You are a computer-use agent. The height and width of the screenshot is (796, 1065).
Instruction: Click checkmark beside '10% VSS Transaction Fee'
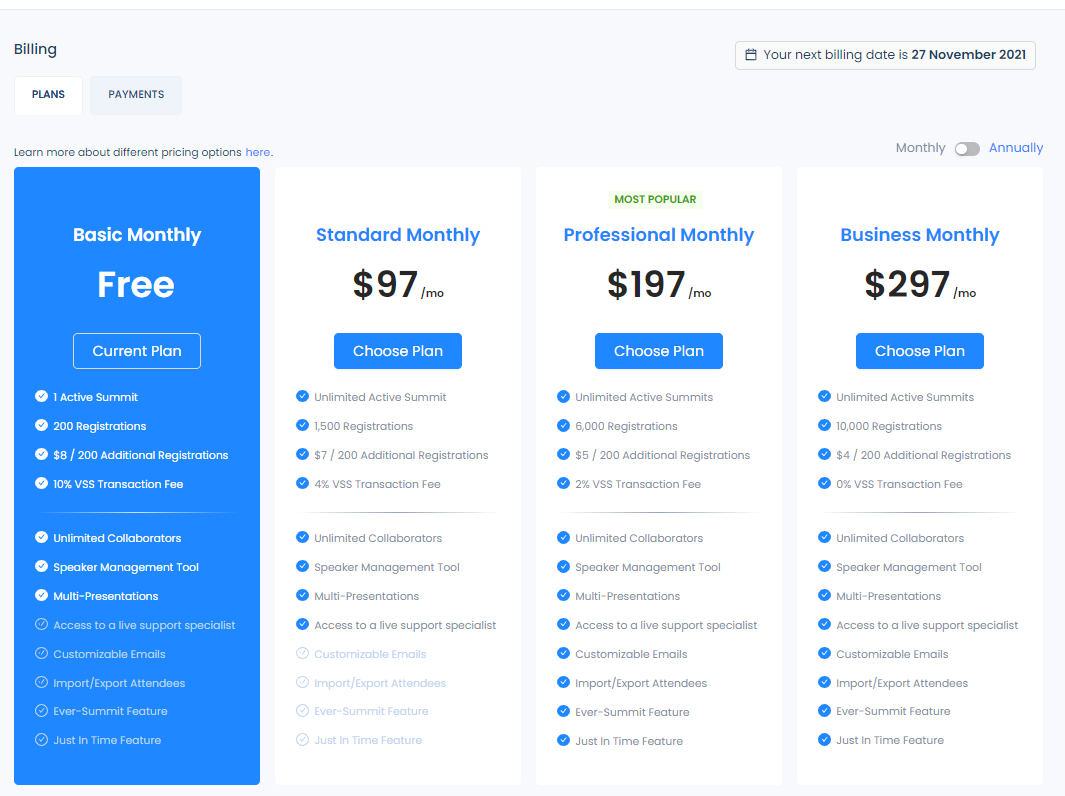point(41,483)
